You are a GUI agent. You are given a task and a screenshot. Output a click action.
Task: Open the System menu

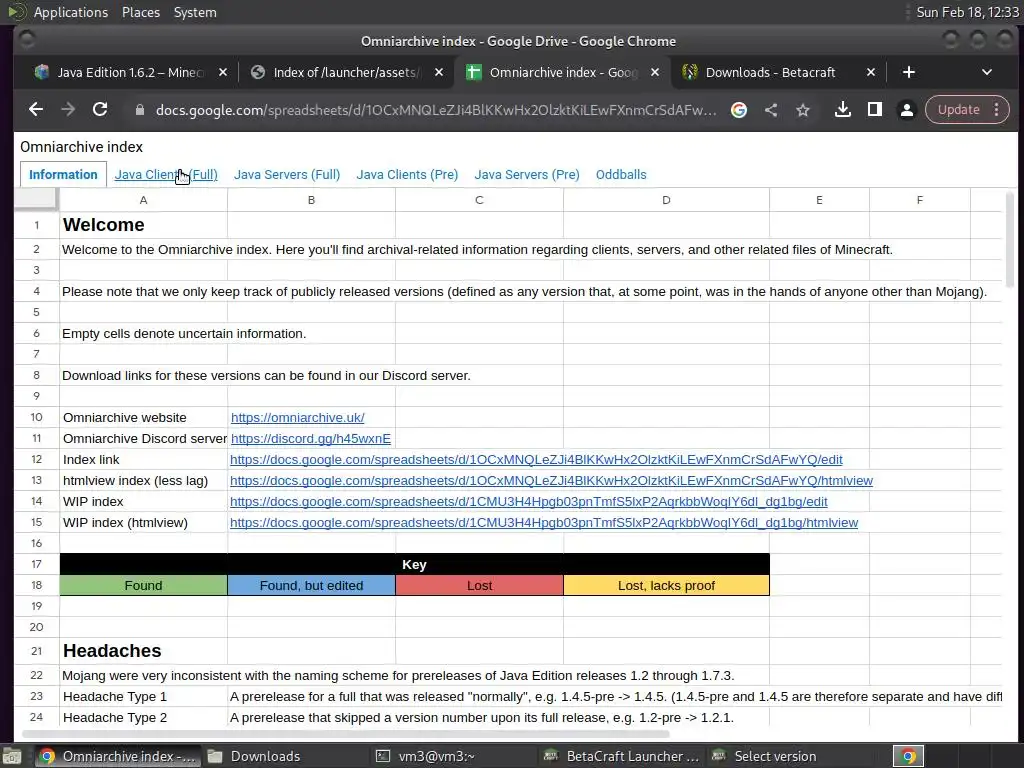click(195, 12)
